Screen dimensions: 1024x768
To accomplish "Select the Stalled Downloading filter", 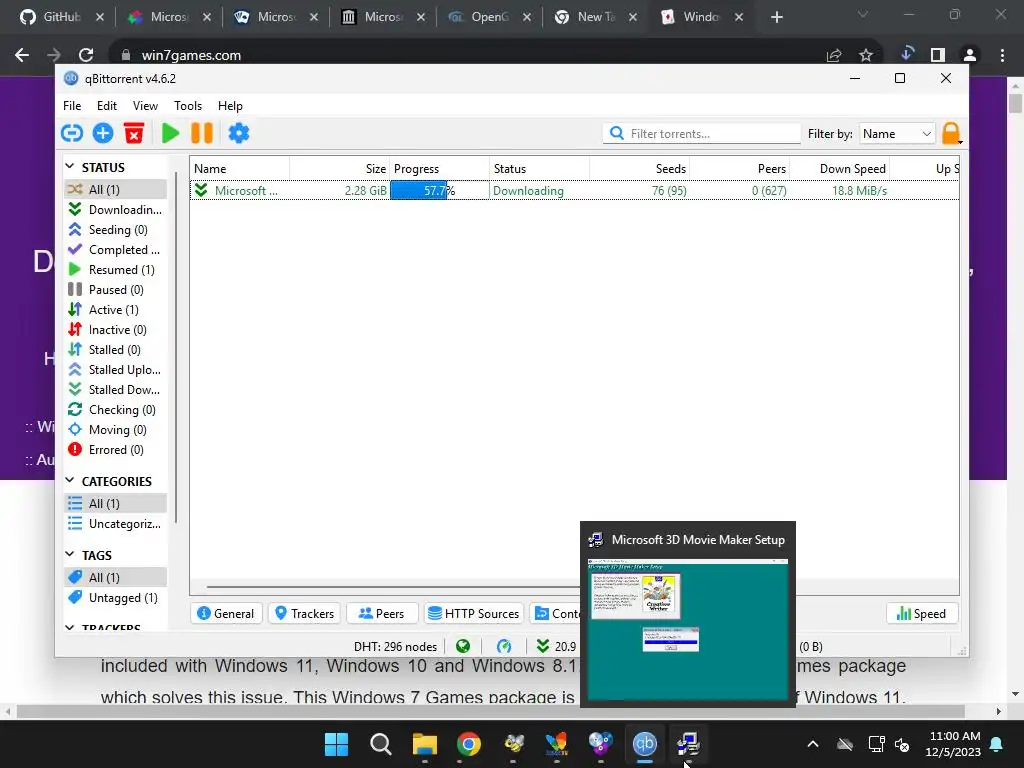I will click(116, 390).
